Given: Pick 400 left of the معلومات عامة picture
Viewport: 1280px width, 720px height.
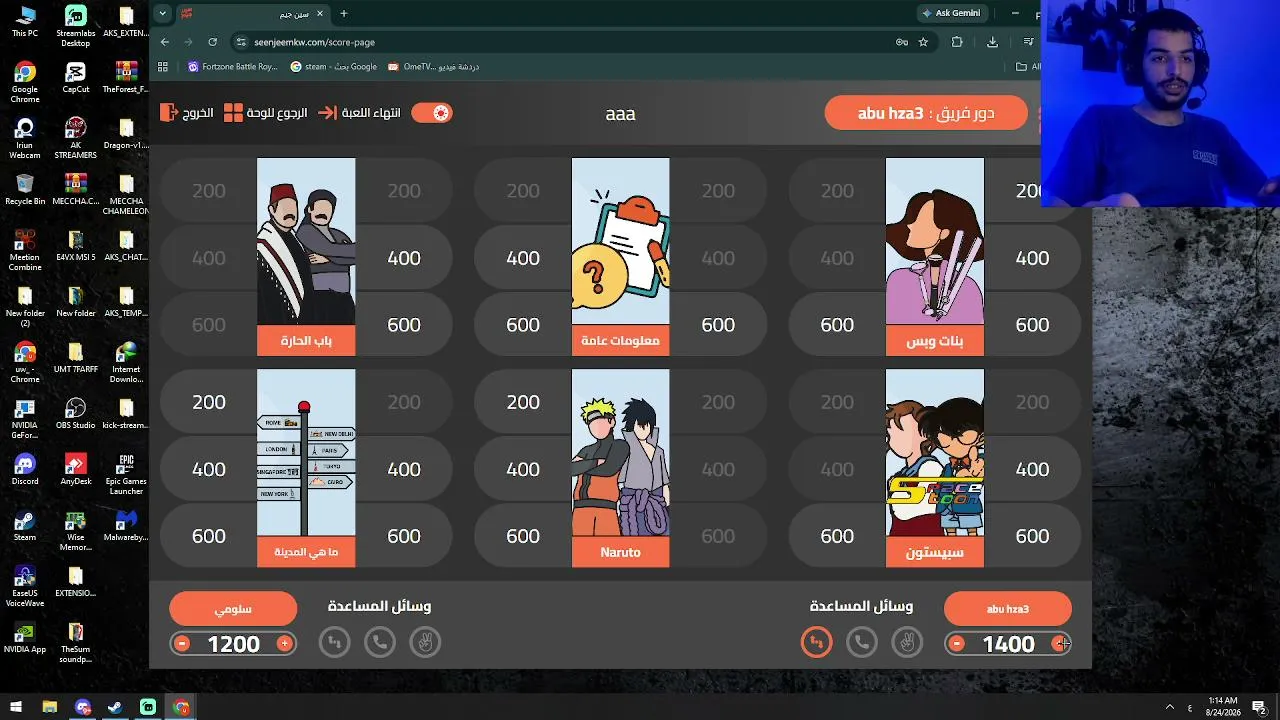Looking at the screenshot, I should click(523, 258).
